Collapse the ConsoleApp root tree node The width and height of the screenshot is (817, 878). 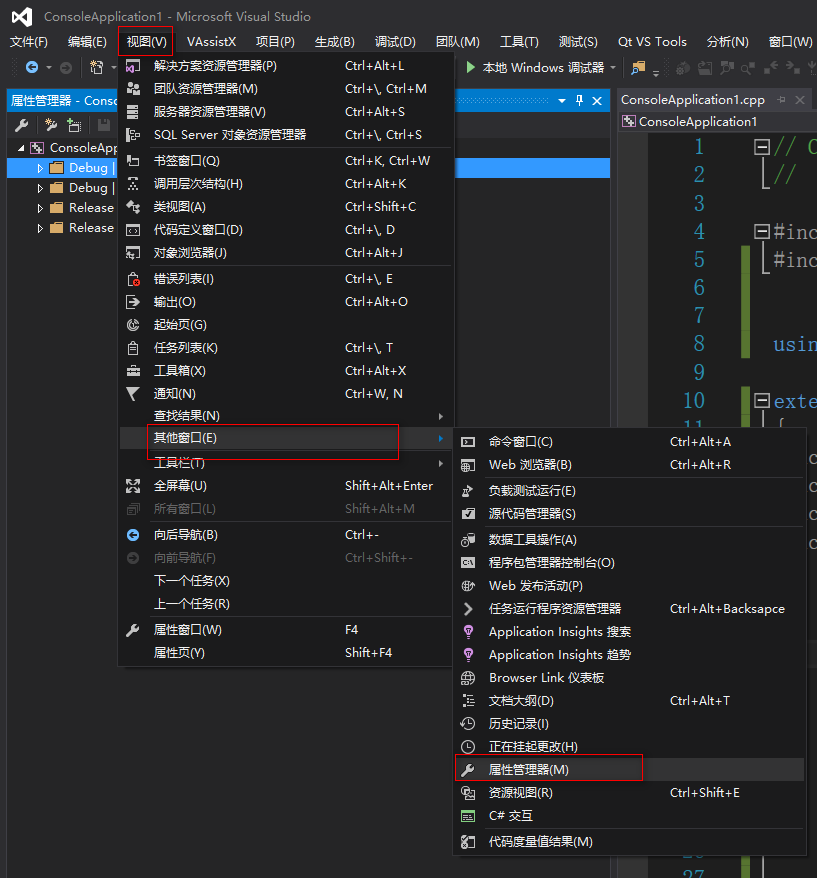[21, 148]
